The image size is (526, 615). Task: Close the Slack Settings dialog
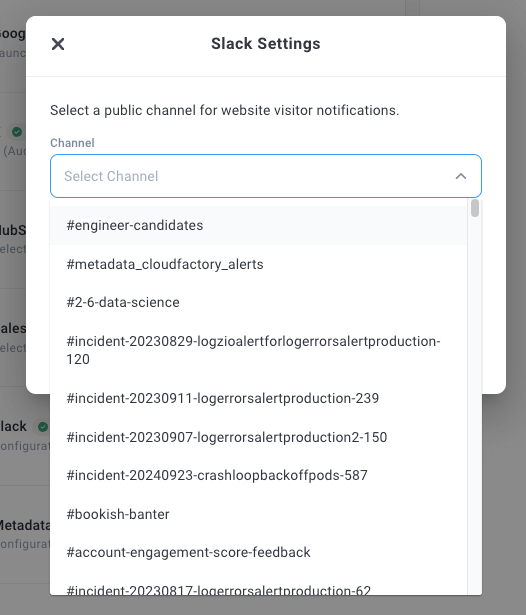58,44
